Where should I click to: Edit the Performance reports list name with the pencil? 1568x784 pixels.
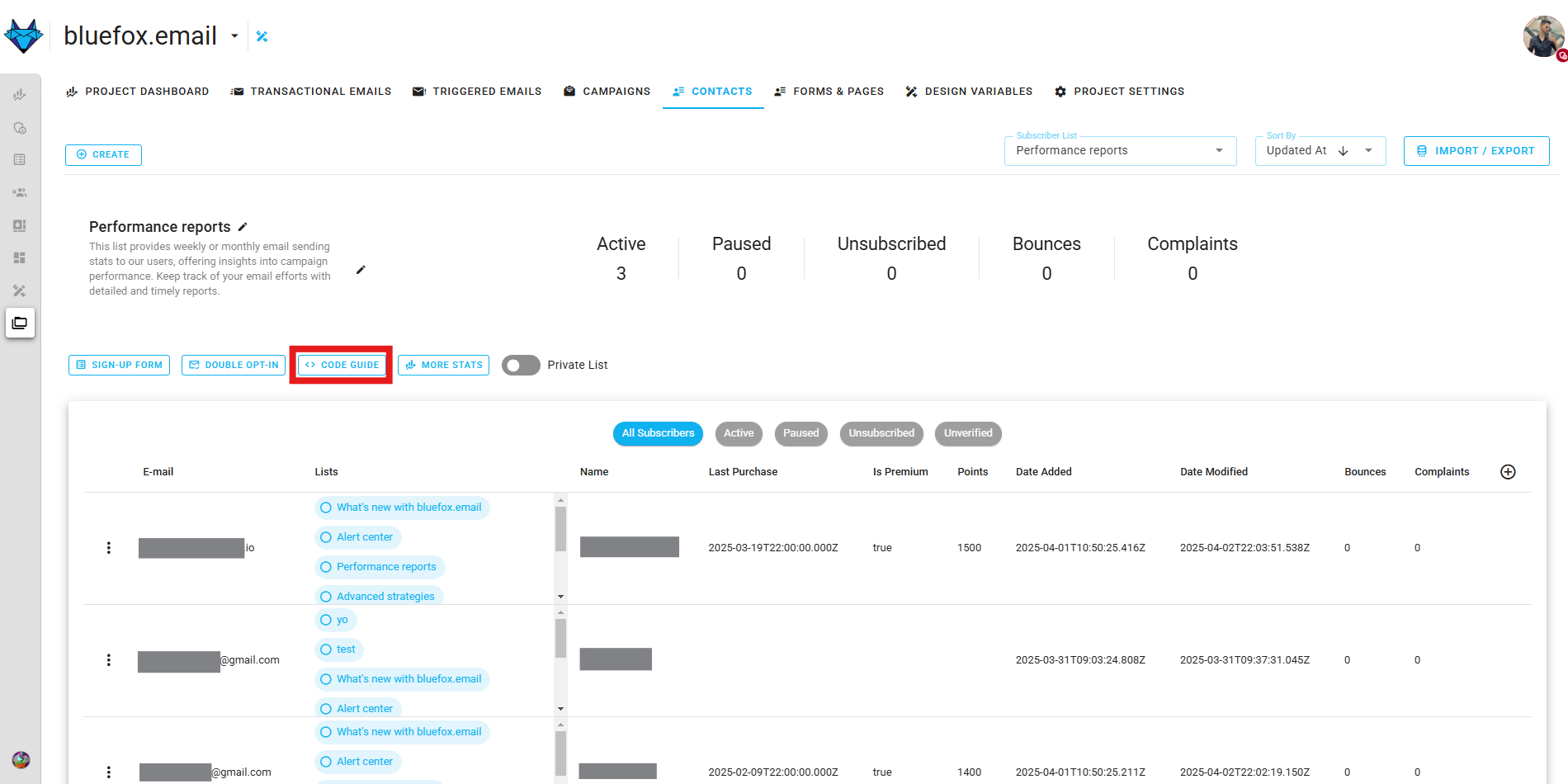(243, 227)
